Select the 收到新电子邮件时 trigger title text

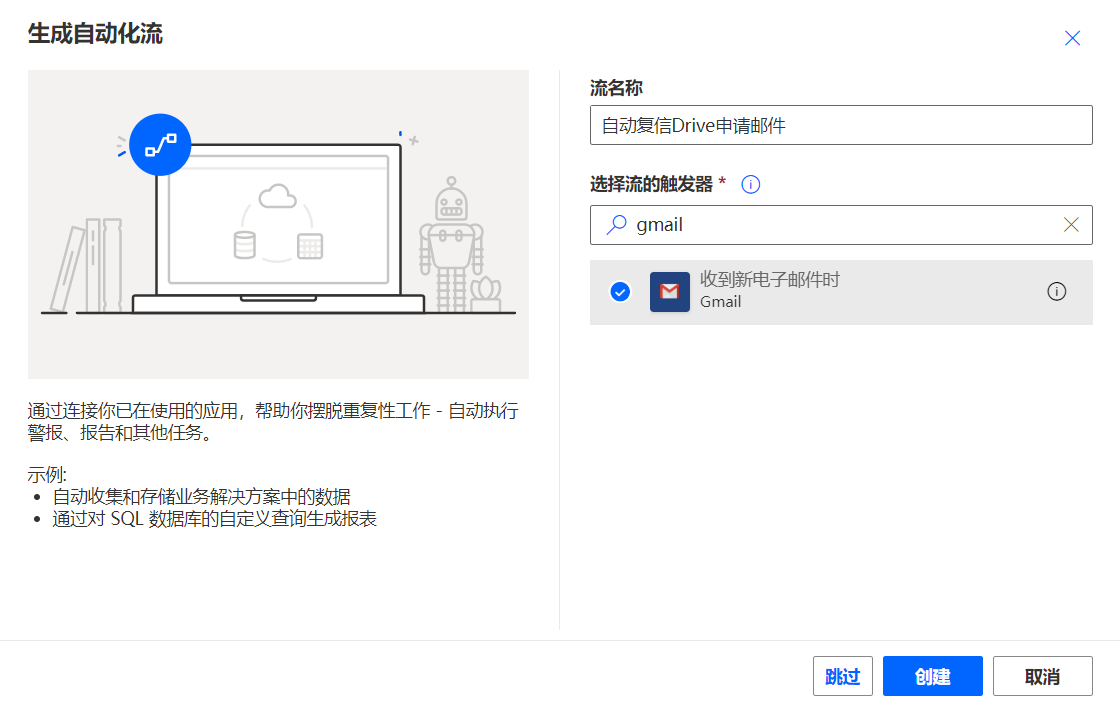click(769, 279)
